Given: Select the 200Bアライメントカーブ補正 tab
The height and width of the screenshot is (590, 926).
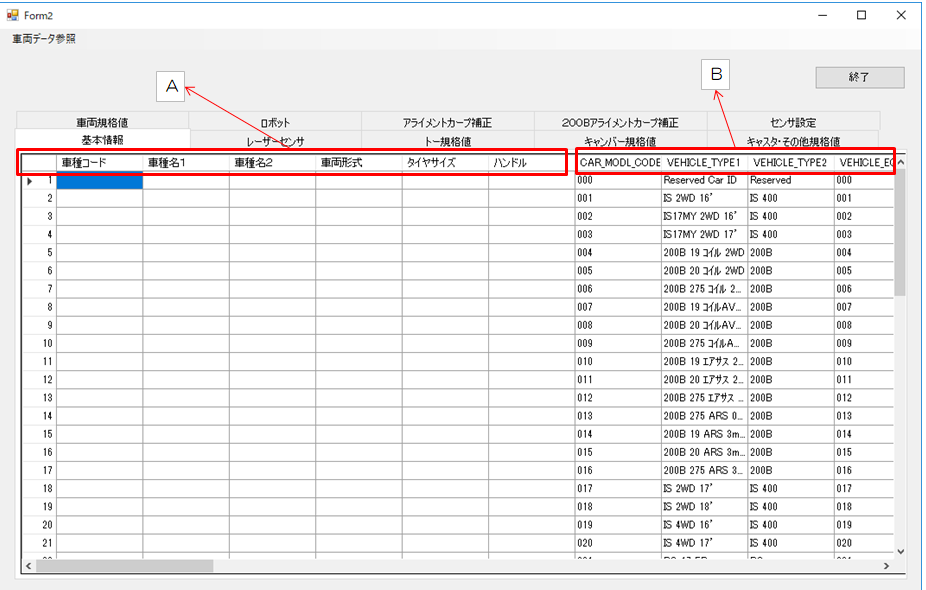Looking at the screenshot, I should tap(620, 122).
